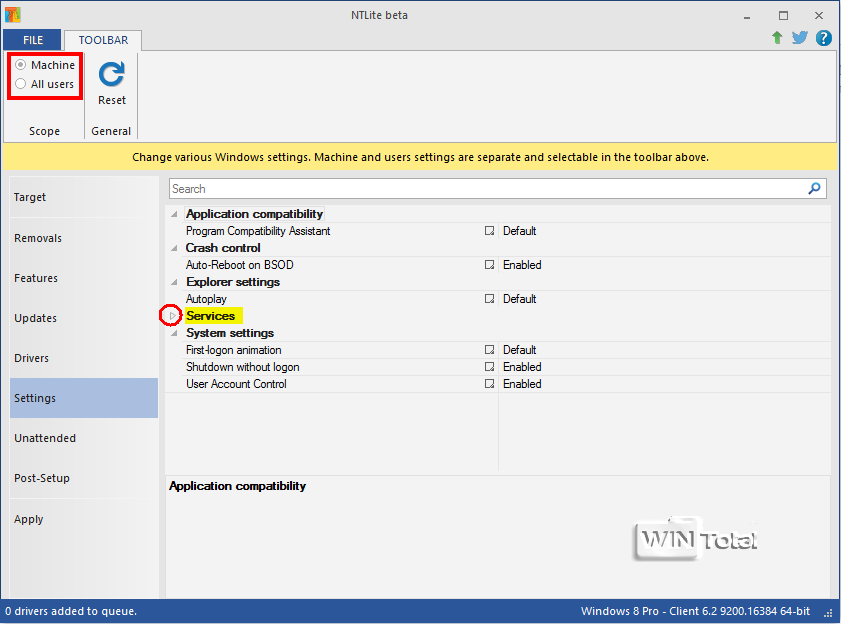Select the Services group label

(210, 316)
